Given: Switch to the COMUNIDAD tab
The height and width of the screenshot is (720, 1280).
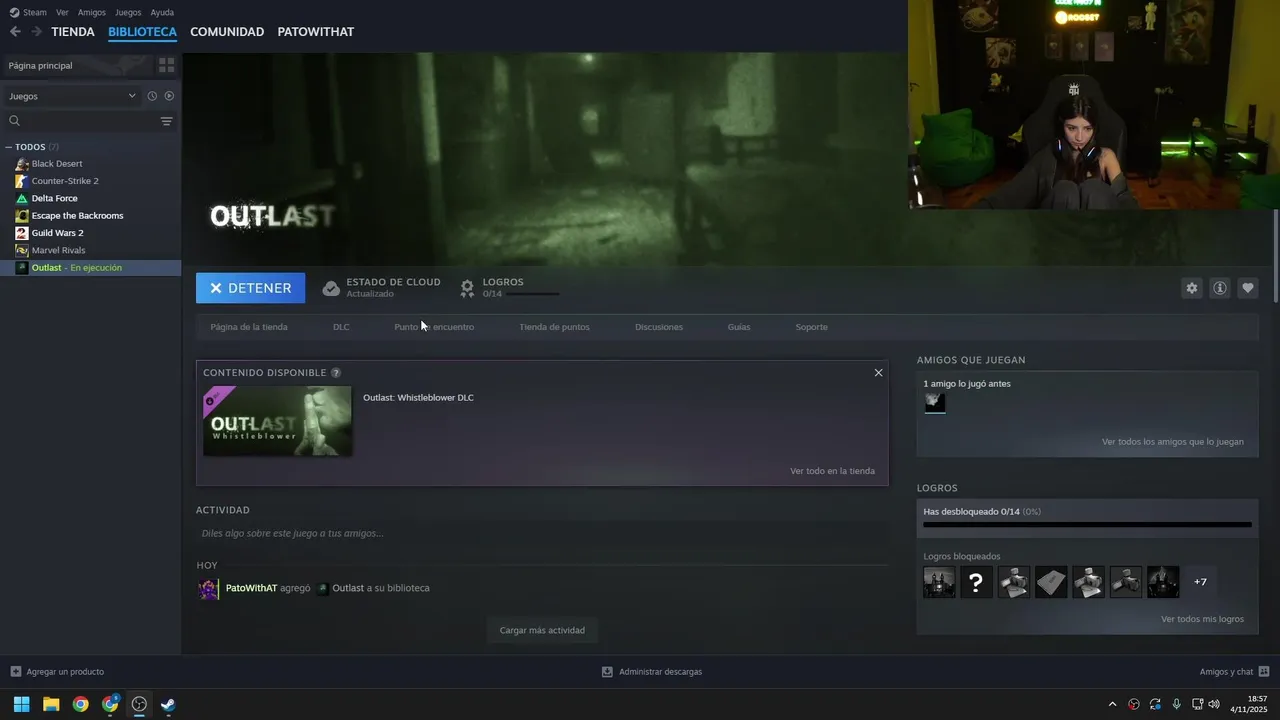Looking at the screenshot, I should coord(227,32).
